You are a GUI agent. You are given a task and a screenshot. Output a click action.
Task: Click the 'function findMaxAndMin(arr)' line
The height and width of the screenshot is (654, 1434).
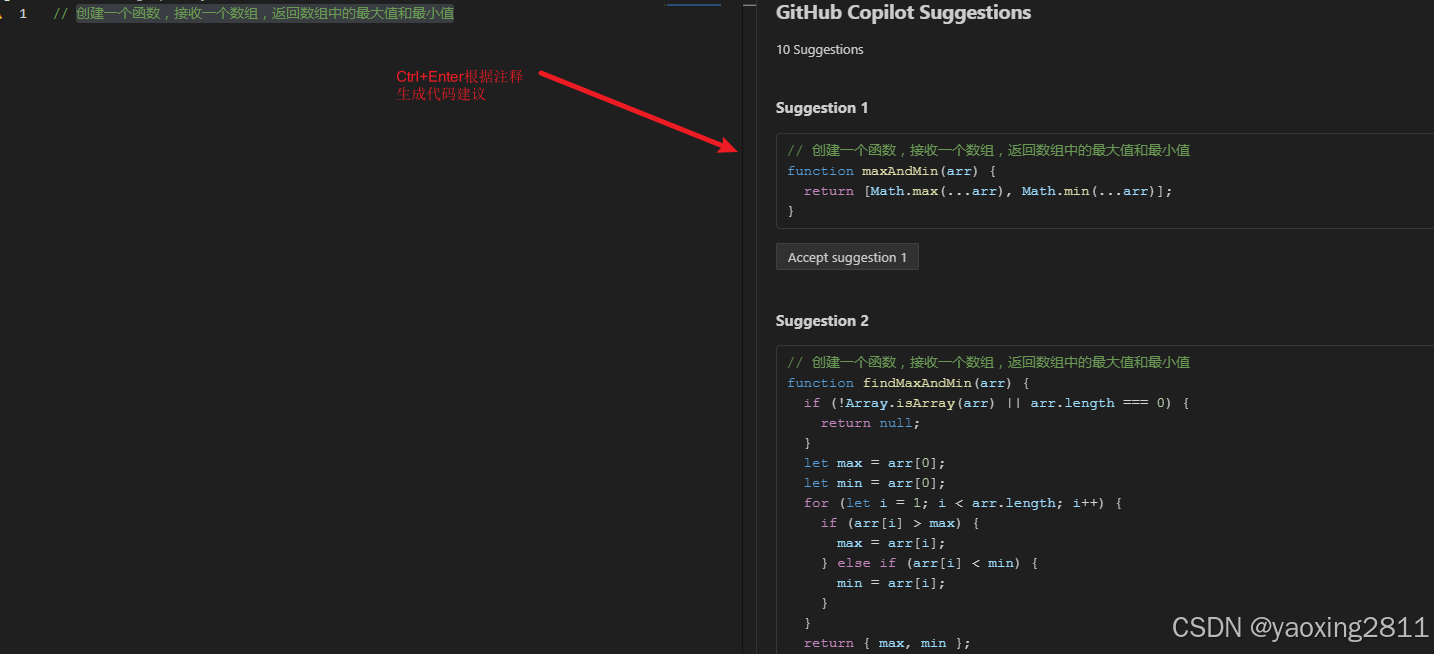pyautogui.click(x=908, y=383)
